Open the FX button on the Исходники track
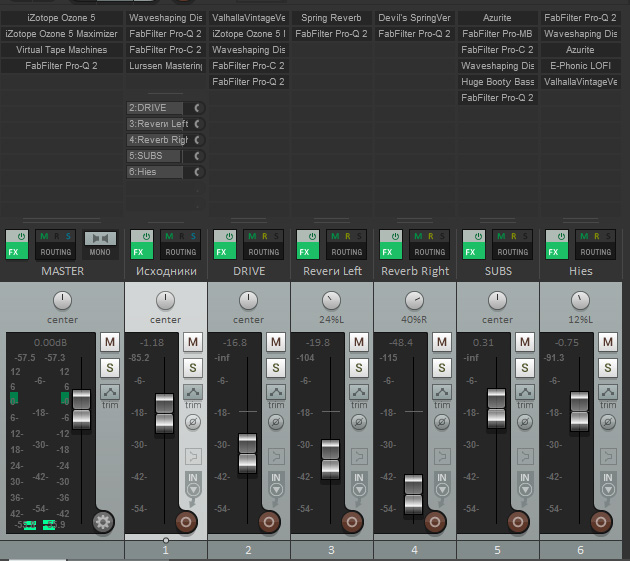 click(x=142, y=244)
